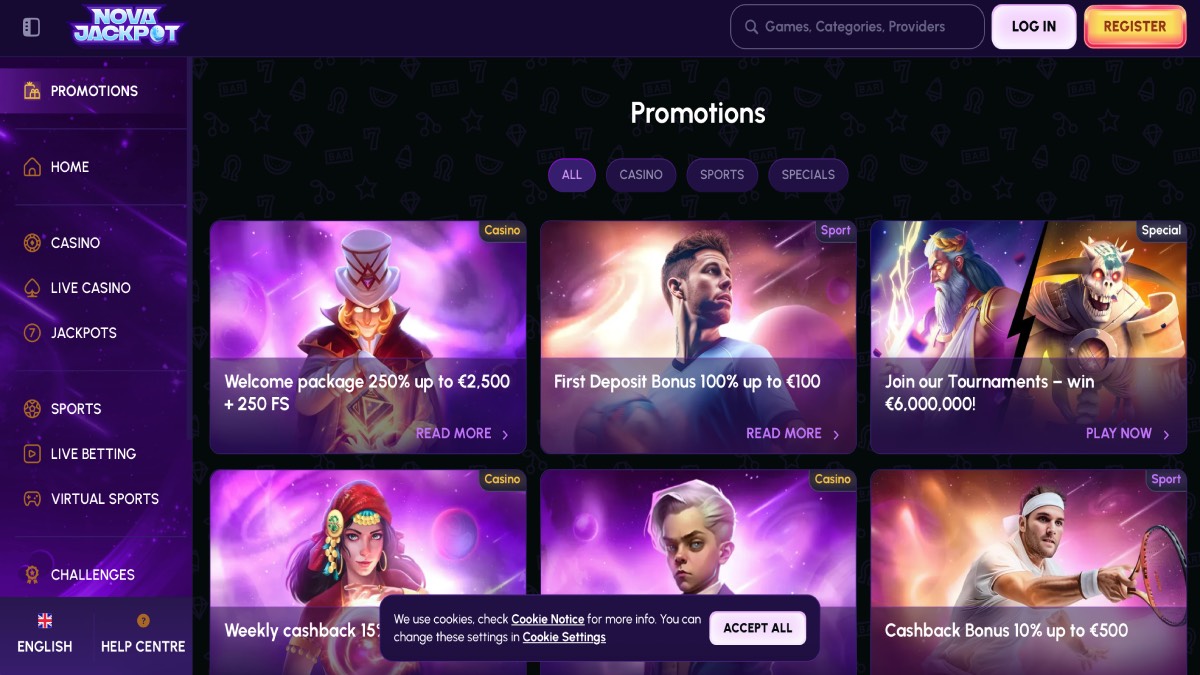This screenshot has height=675, width=1200.
Task: Click the Home house icon in sidebar
Action: point(32,167)
